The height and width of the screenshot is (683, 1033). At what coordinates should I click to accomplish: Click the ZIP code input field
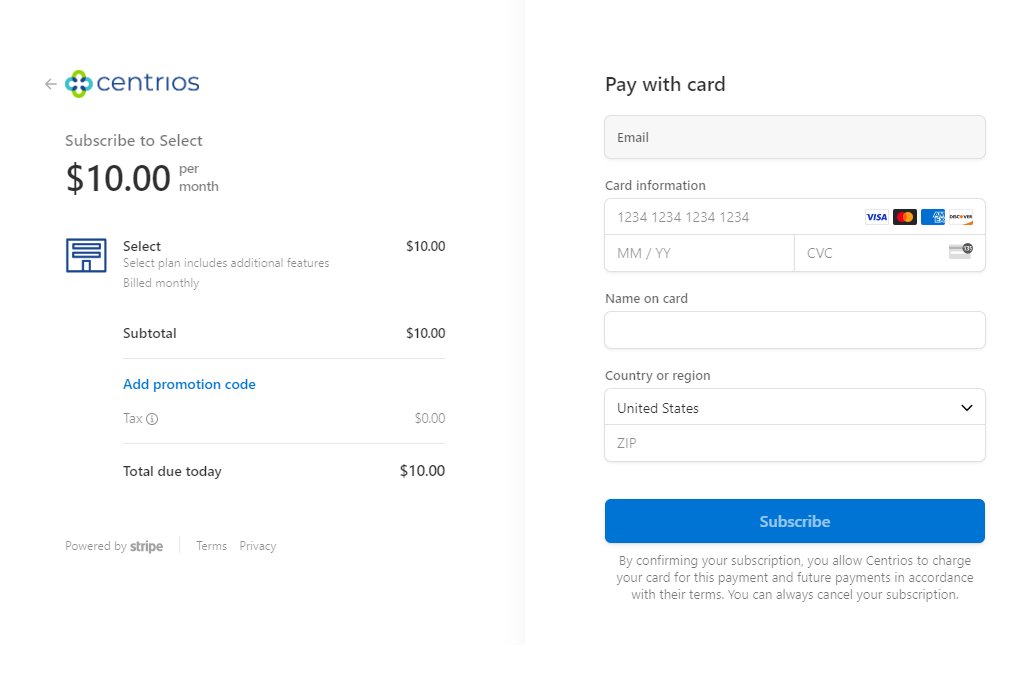[x=794, y=443]
